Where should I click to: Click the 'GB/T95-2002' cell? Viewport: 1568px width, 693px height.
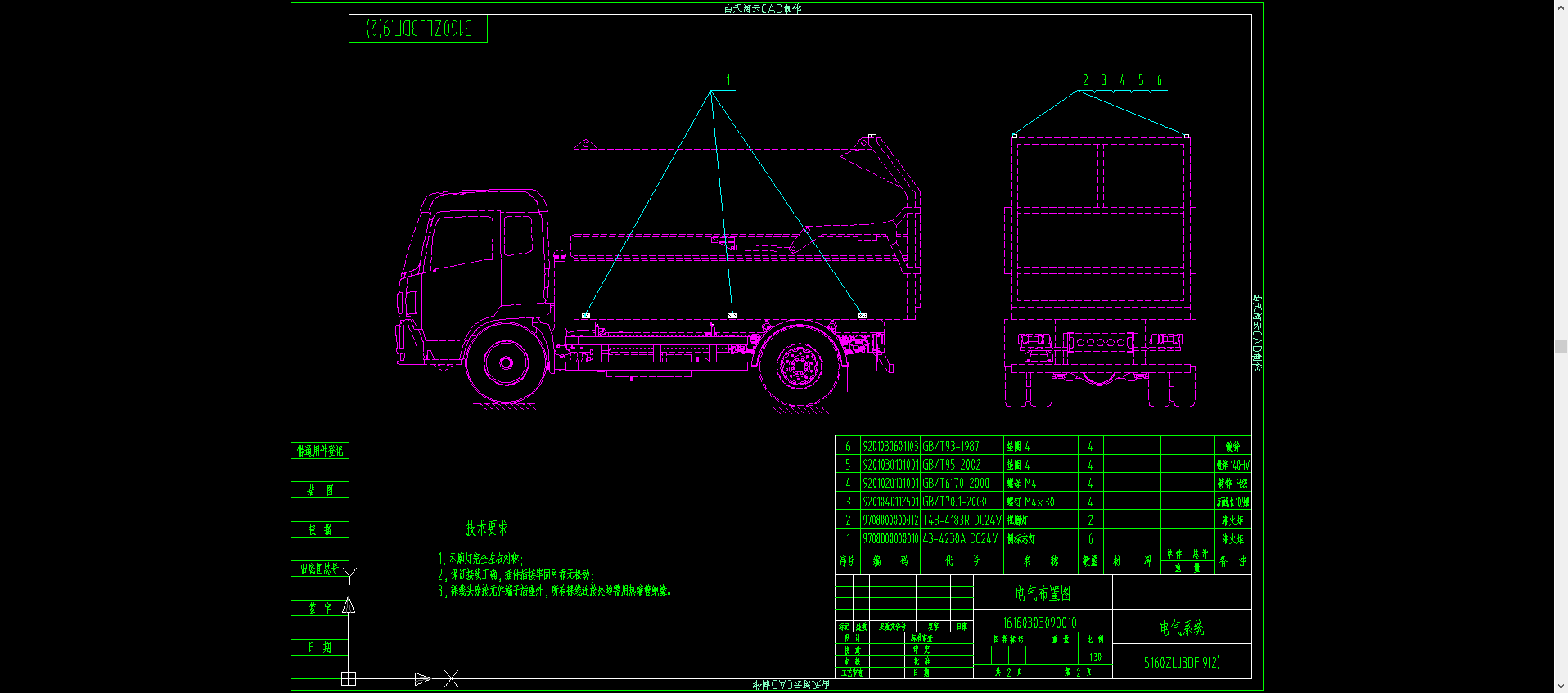(x=962, y=465)
